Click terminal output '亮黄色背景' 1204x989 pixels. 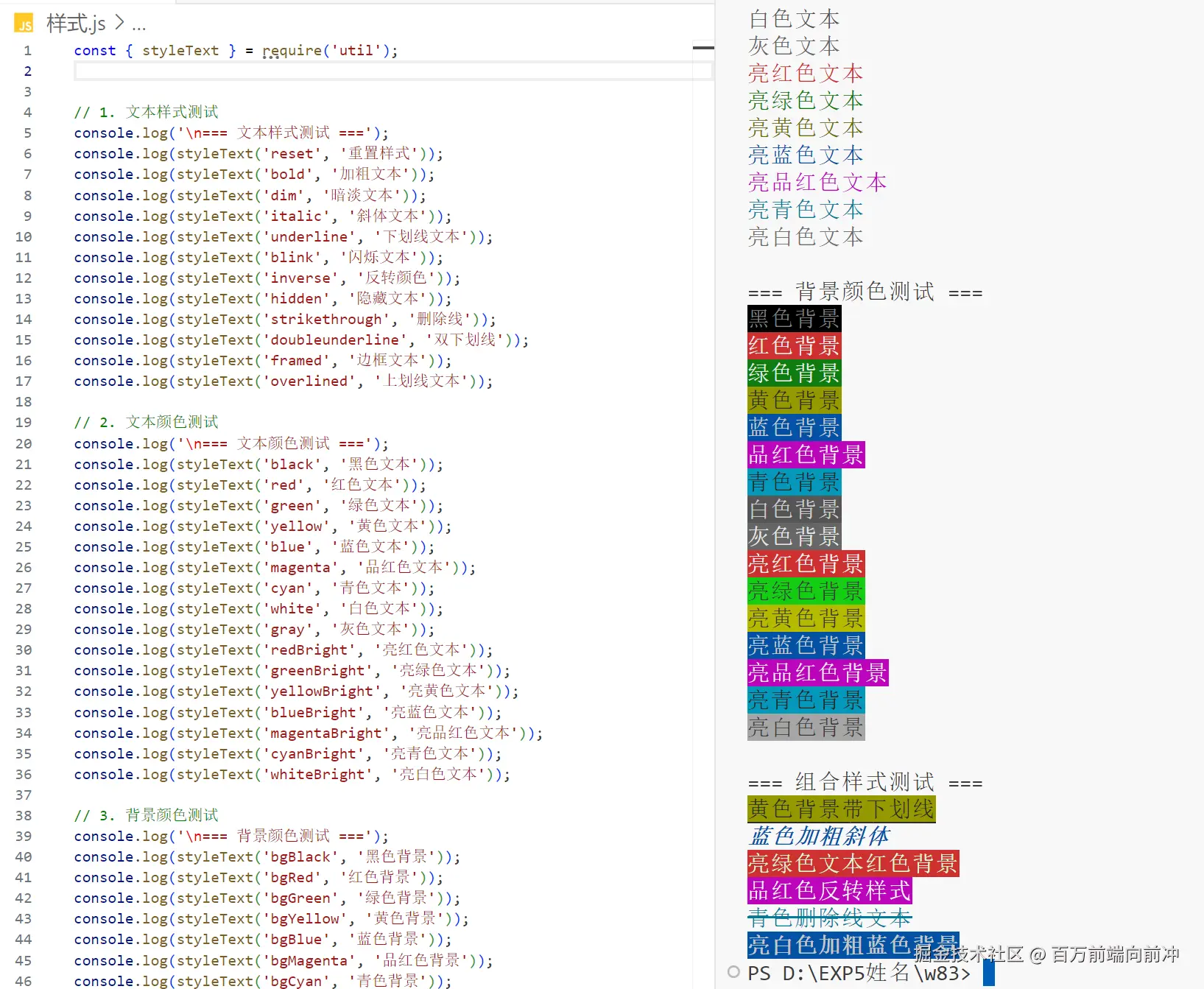point(806,619)
